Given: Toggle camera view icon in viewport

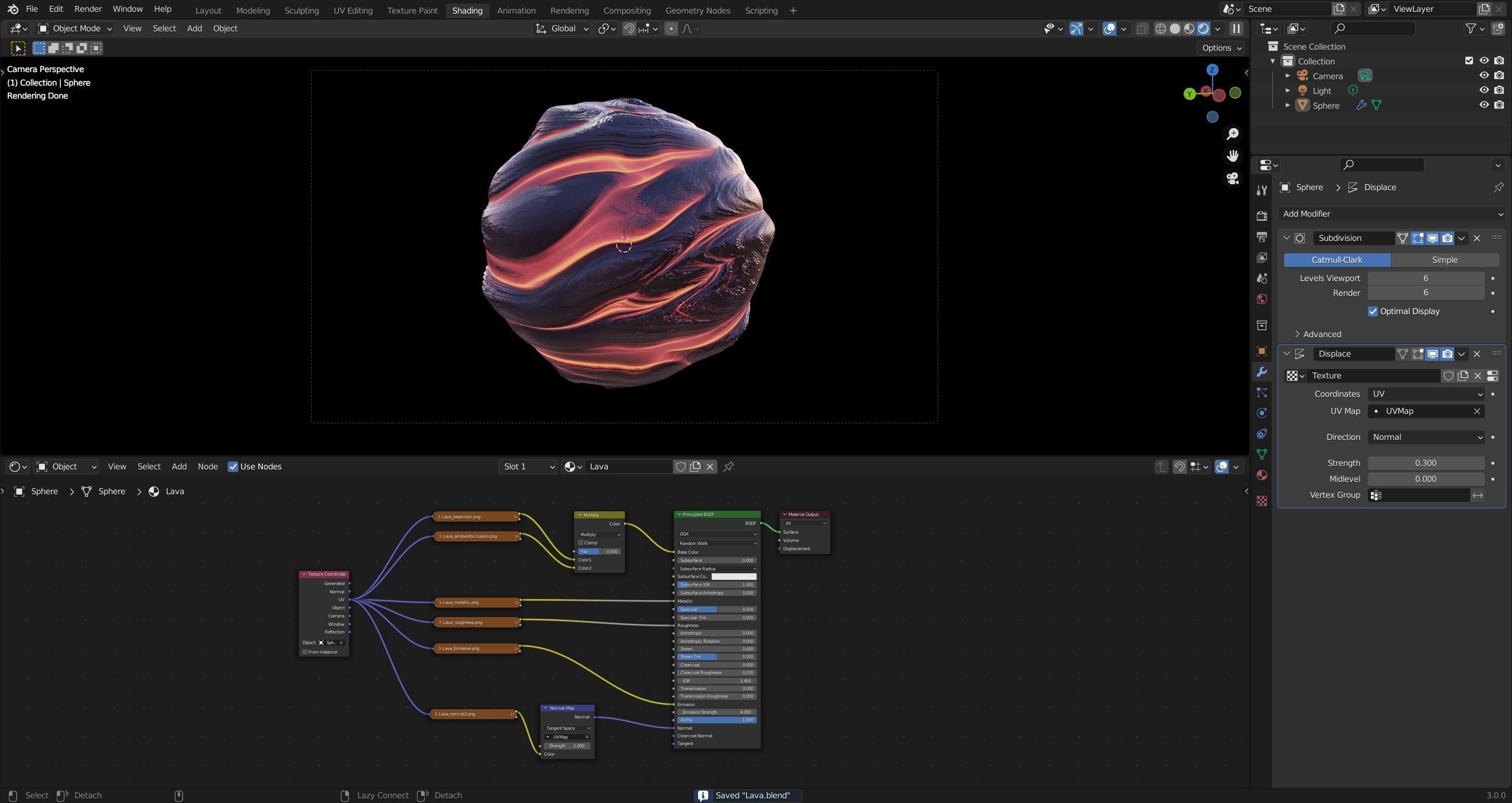Looking at the screenshot, I should click(x=1233, y=178).
